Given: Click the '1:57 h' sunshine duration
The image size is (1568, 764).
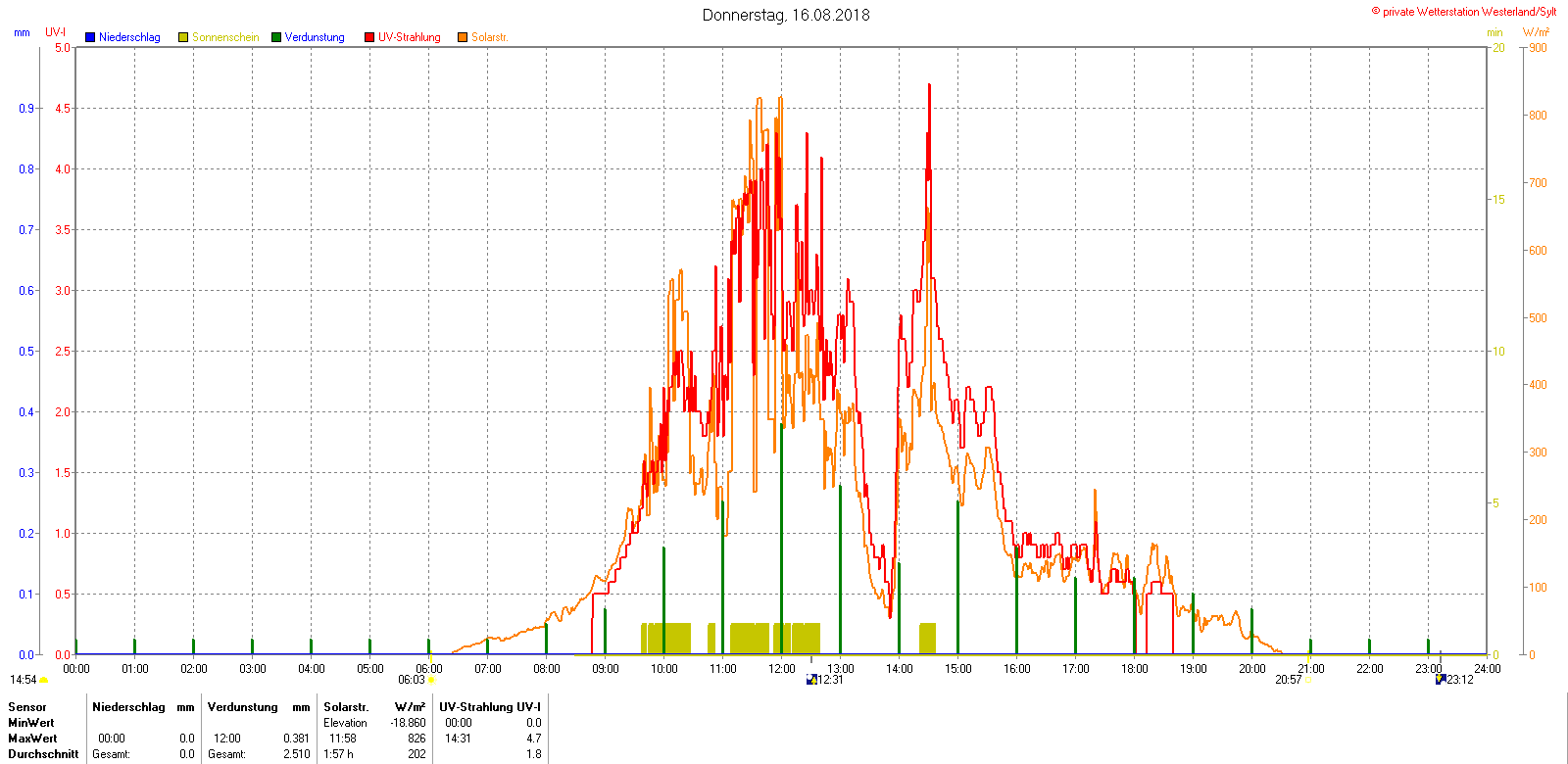Looking at the screenshot, I should tap(339, 754).
